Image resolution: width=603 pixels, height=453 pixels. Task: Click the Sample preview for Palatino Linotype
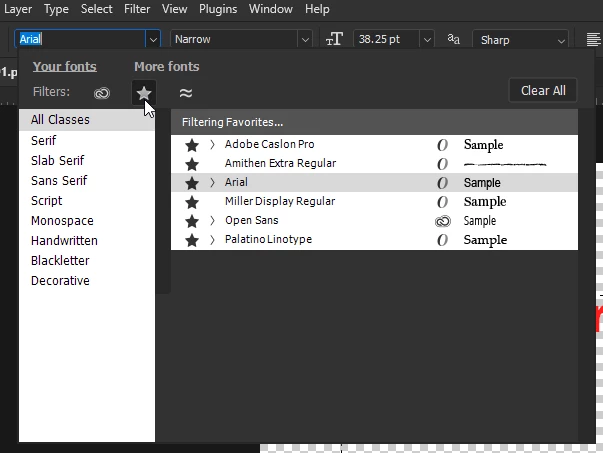point(485,240)
